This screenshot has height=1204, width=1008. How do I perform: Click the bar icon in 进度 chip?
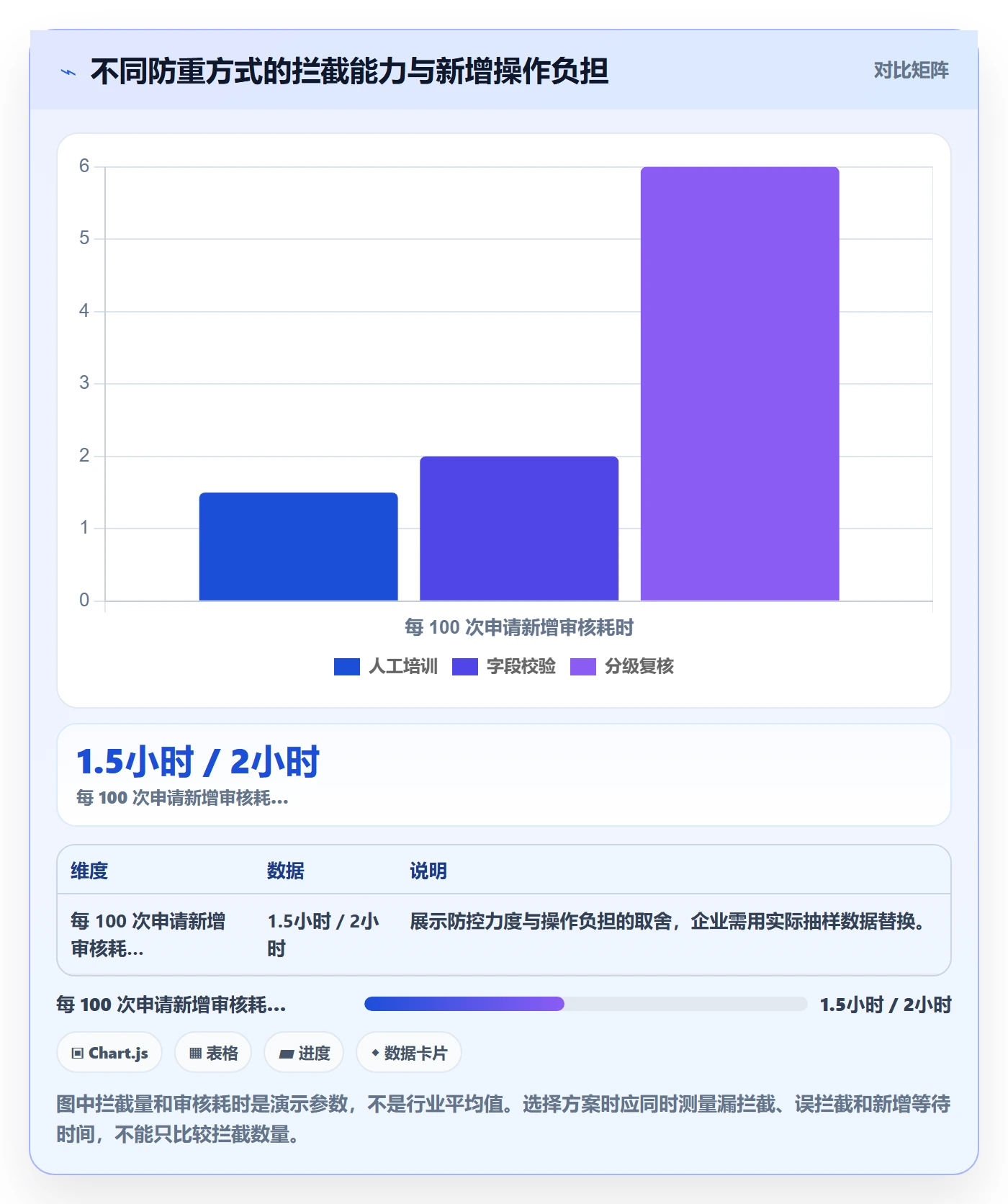(x=286, y=1053)
